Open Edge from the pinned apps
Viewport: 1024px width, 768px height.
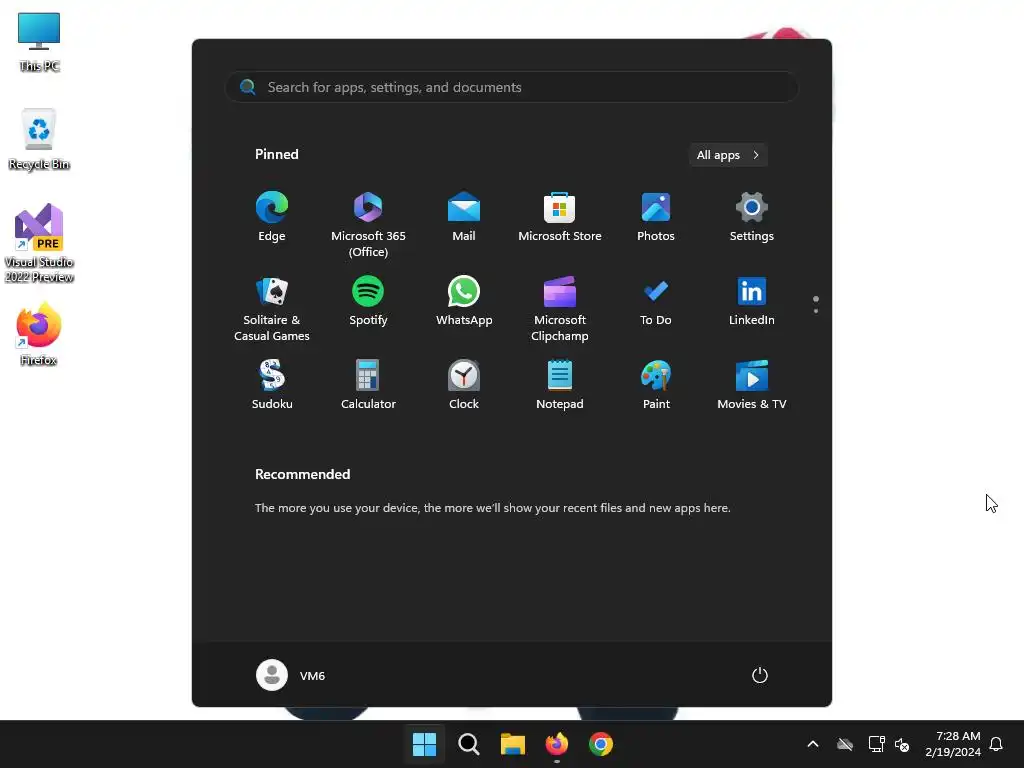[272, 217]
